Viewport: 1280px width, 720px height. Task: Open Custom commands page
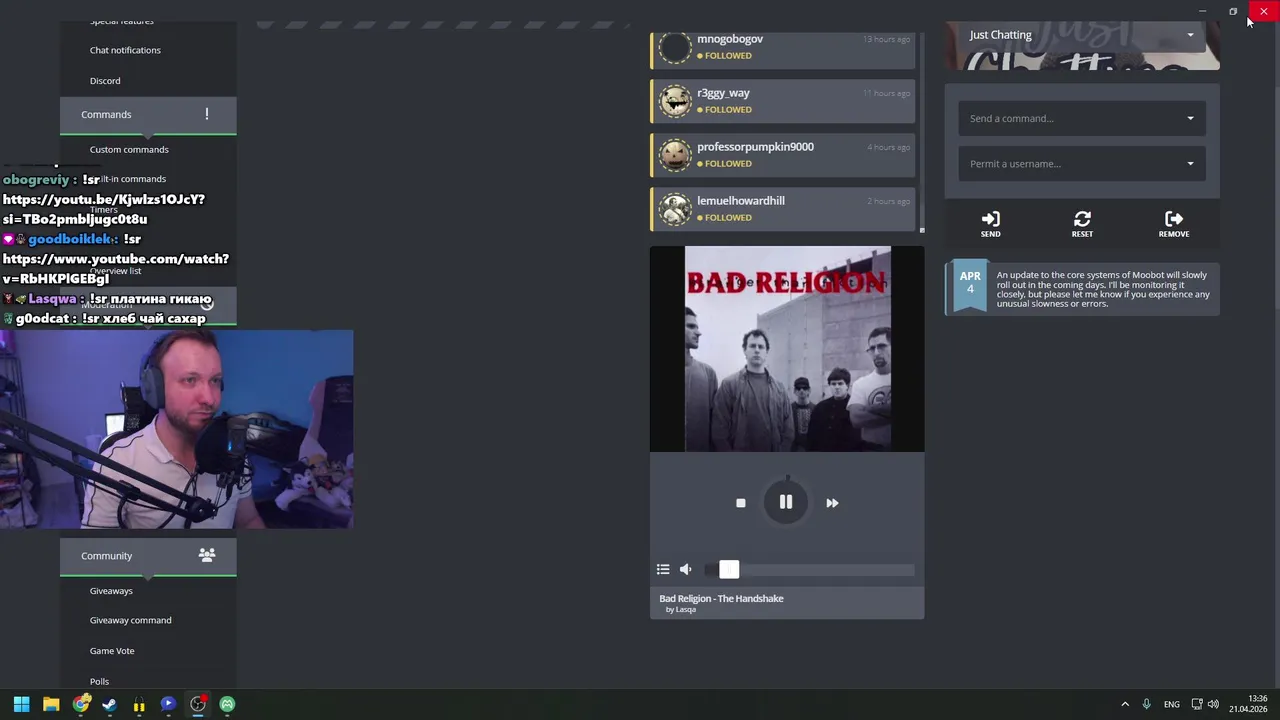point(129,149)
